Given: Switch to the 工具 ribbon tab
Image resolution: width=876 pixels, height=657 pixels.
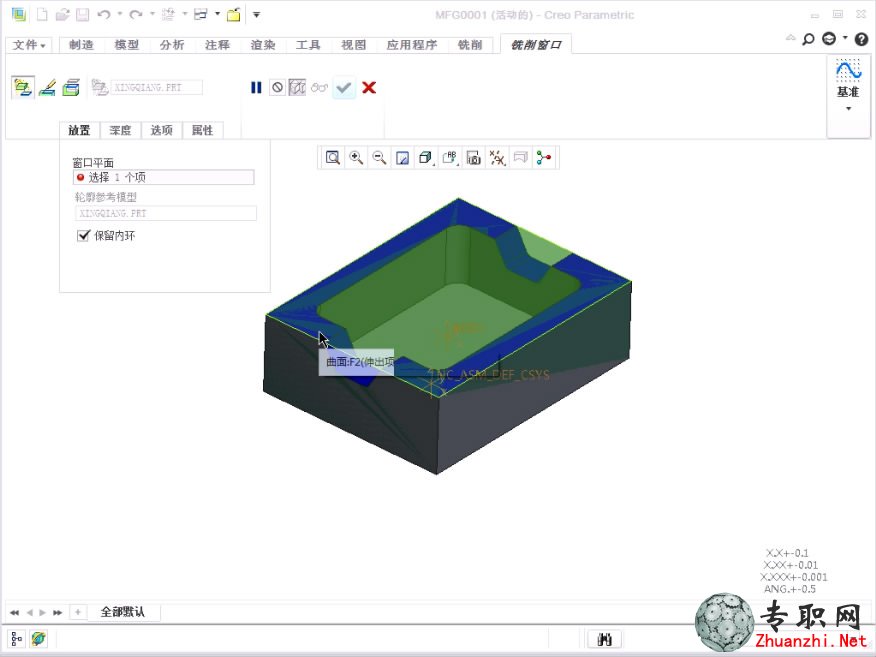Looking at the screenshot, I should pos(308,45).
